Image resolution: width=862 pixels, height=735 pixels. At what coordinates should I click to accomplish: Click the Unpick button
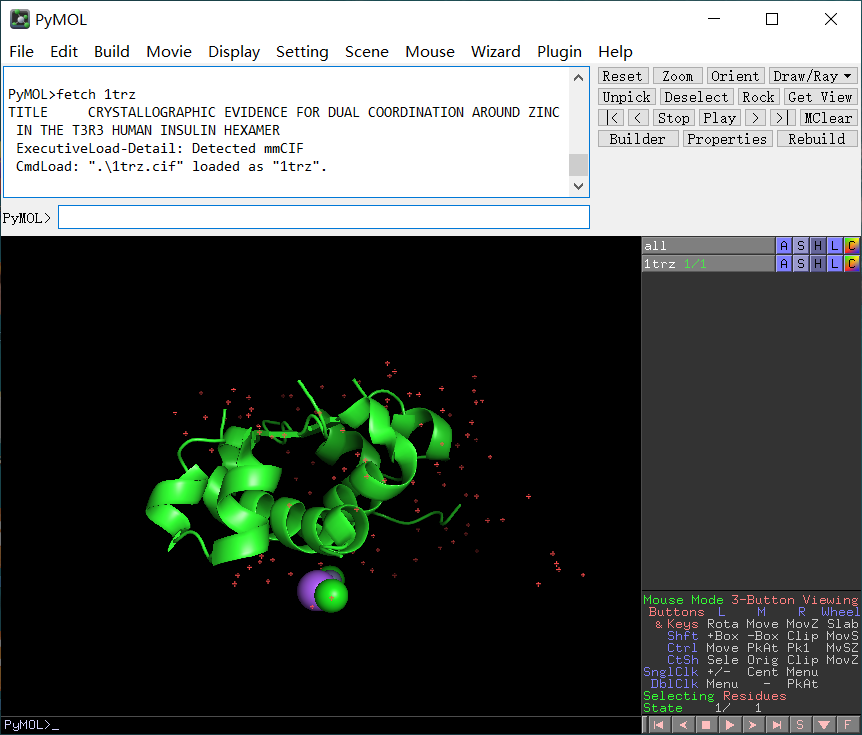pos(626,97)
